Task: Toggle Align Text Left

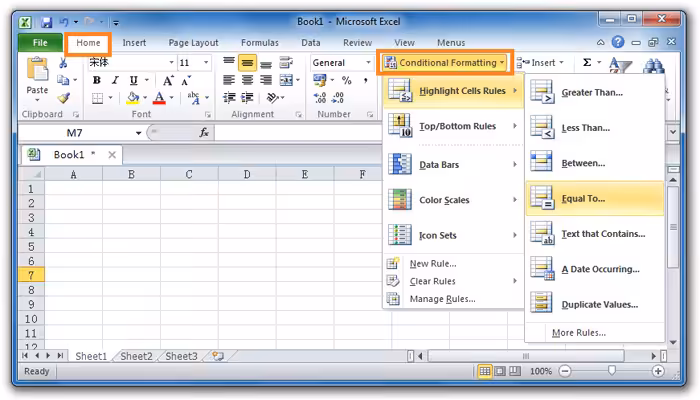Action: 229,80
